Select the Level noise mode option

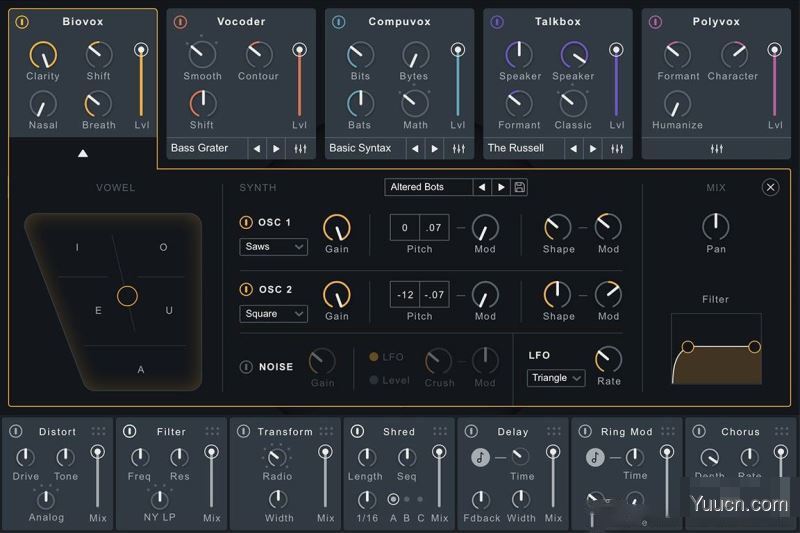tap(373, 380)
